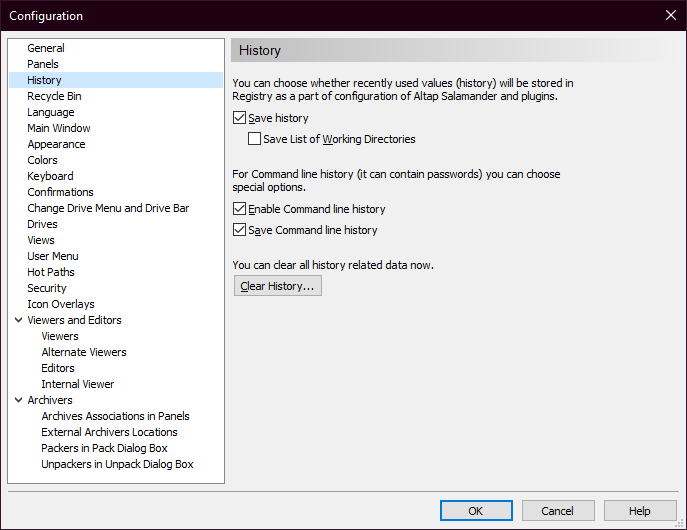The width and height of the screenshot is (687, 530).
Task: Go to the Colors configuration page
Action: coord(42,160)
